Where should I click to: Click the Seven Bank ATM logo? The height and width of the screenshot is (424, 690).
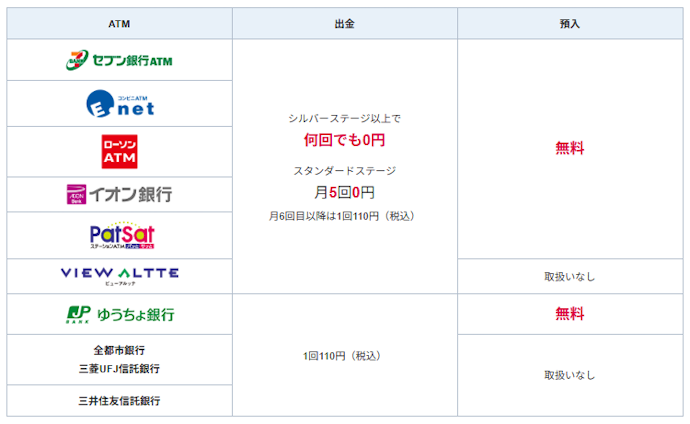coord(119,60)
